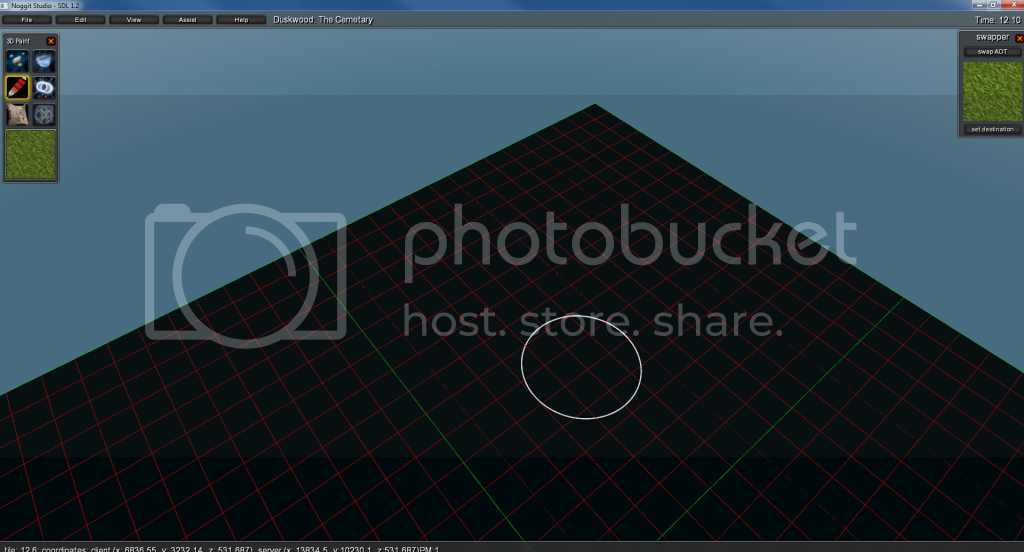
Task: Click the 3D Paint panel title
Action: coord(18,41)
